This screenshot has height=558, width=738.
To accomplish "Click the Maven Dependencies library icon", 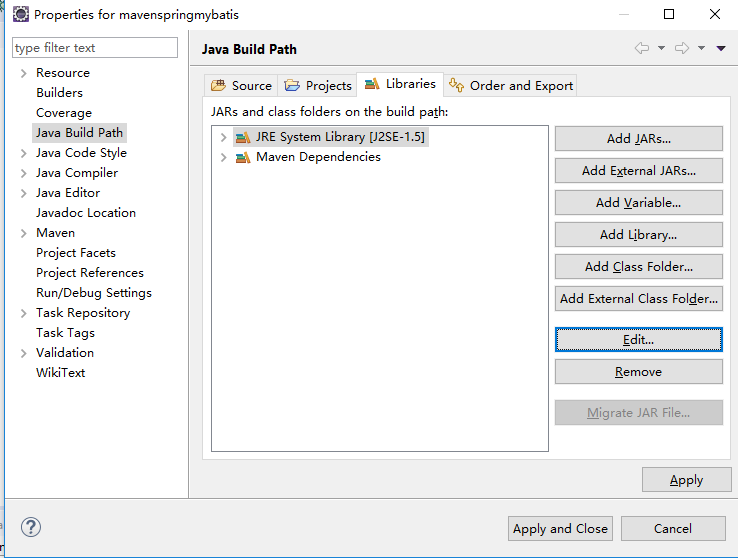I will tap(243, 157).
